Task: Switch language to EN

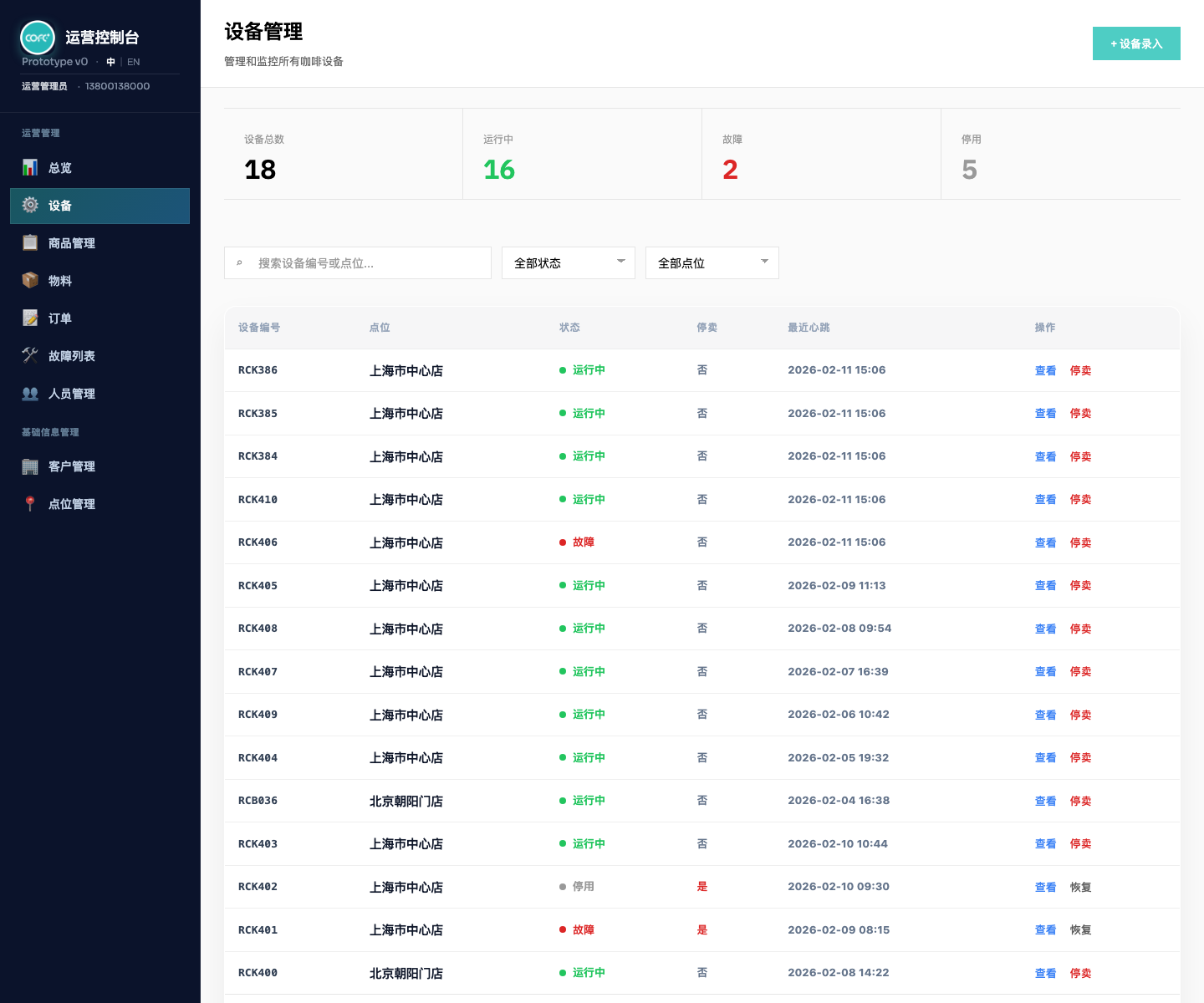Action: coord(133,62)
